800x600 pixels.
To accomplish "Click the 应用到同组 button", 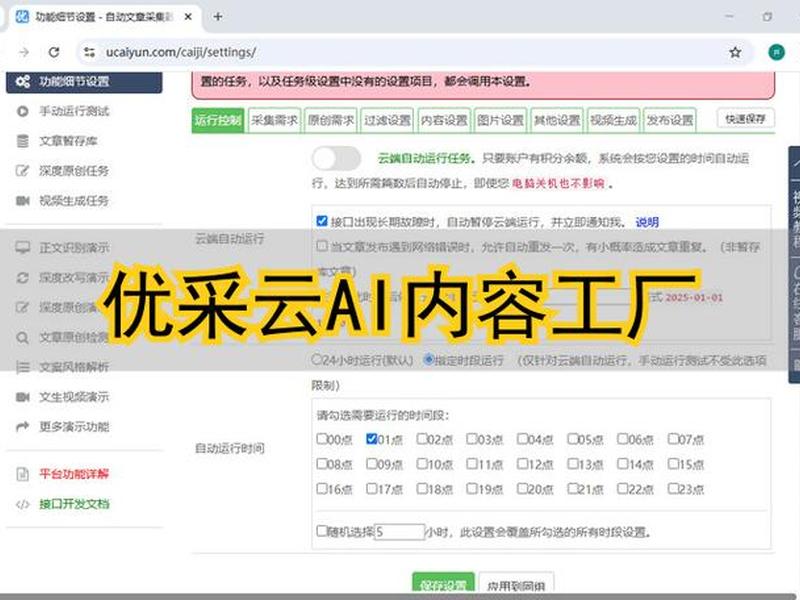I will pos(516,584).
